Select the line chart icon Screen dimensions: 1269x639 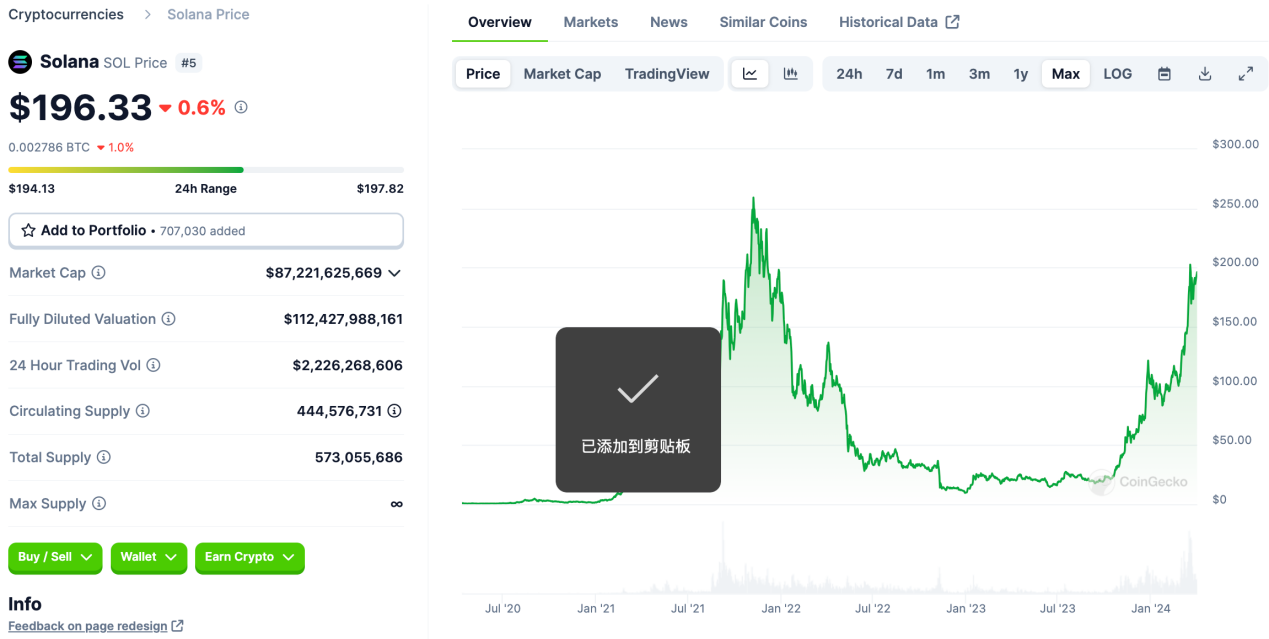click(x=749, y=73)
